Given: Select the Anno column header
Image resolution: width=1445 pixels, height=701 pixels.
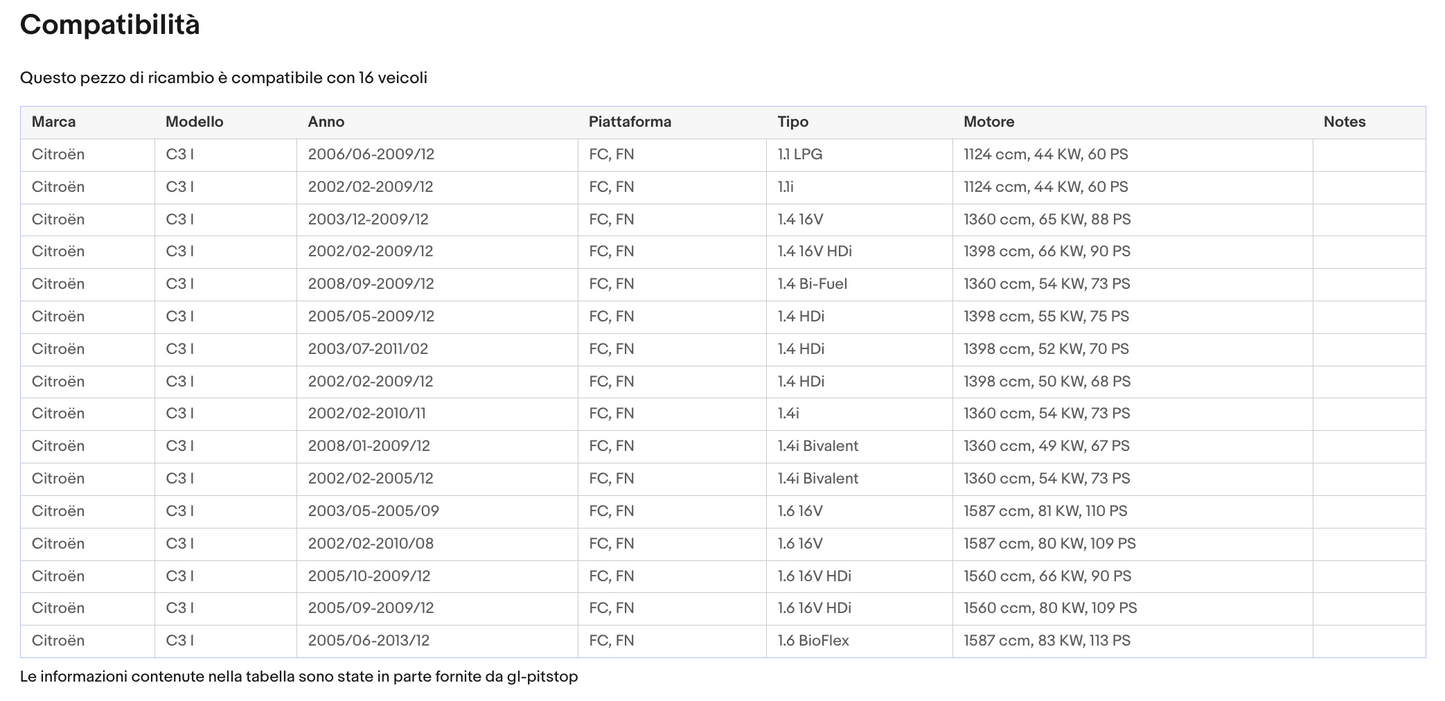Looking at the screenshot, I should [326, 122].
